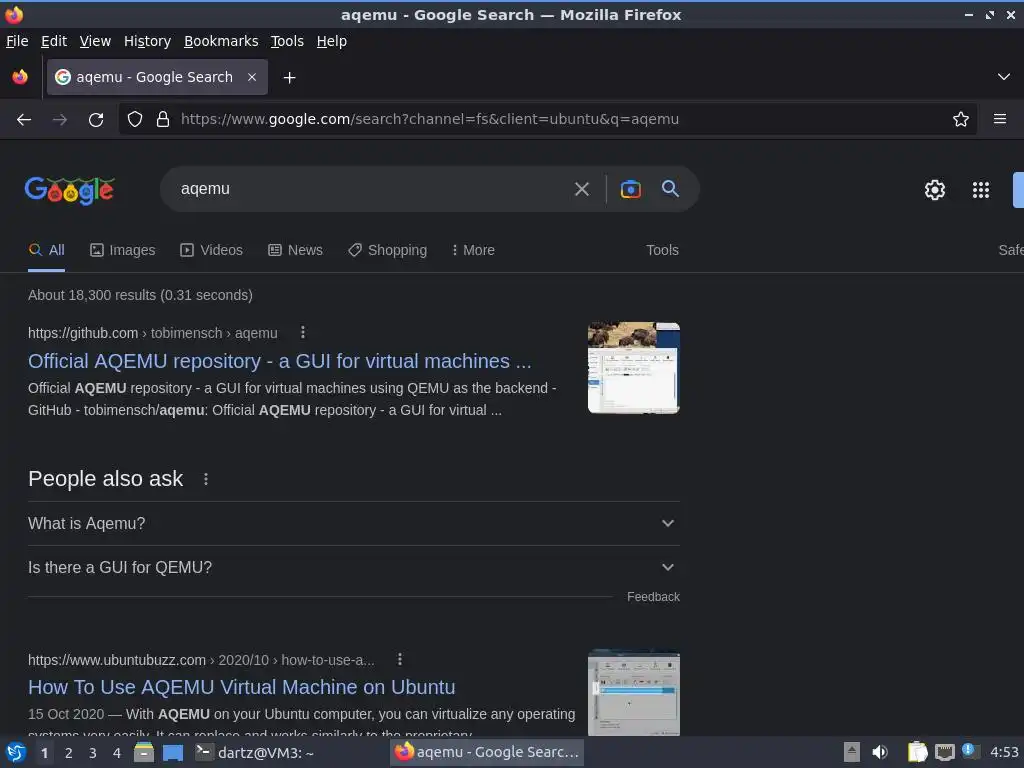Click the forward navigation arrow
The image size is (1024, 768).
tap(59, 120)
